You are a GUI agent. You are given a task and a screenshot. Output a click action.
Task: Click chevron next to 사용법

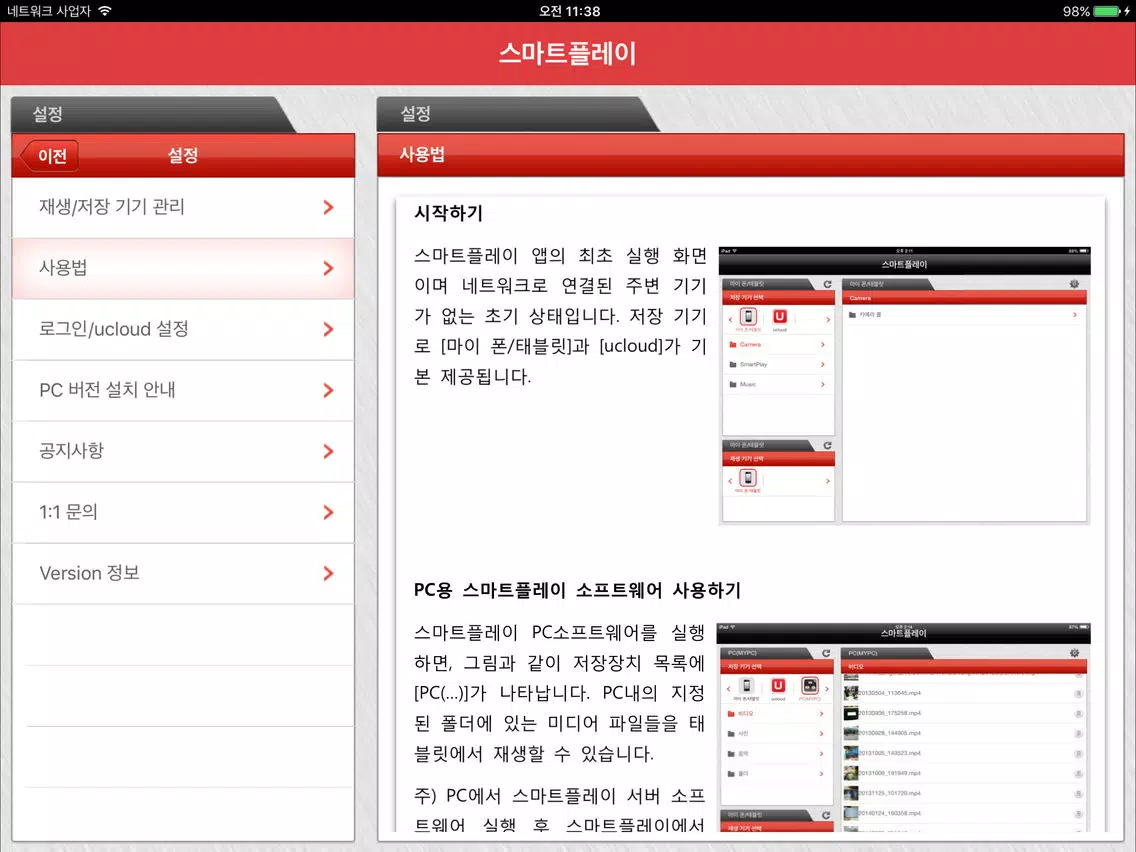pyautogui.click(x=328, y=268)
